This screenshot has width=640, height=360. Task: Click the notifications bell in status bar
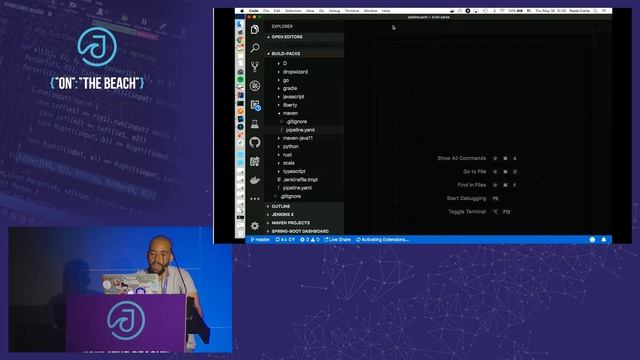click(x=604, y=240)
